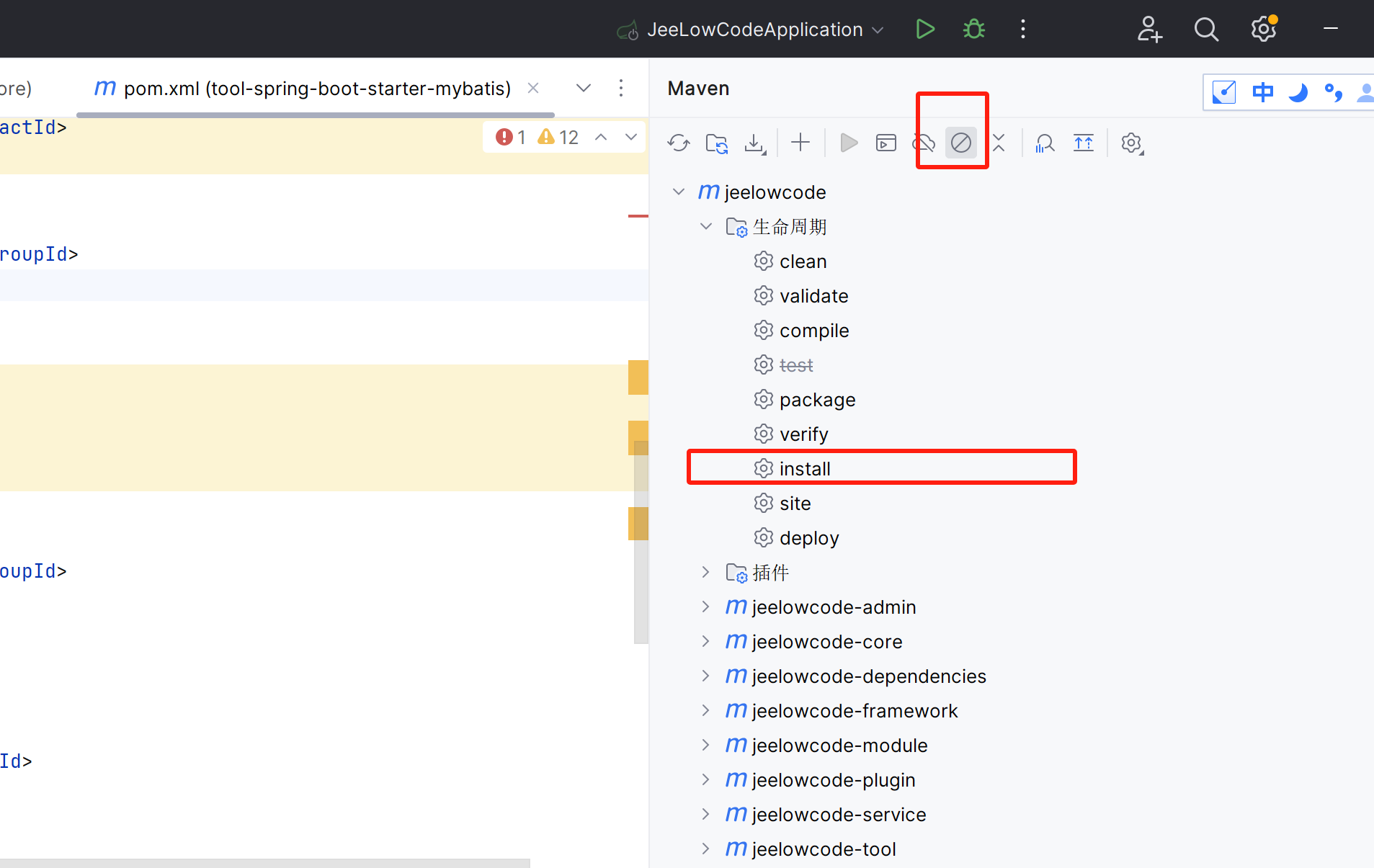The height and width of the screenshot is (868, 1374).
Task: Add Maven project with plus icon
Action: (800, 143)
